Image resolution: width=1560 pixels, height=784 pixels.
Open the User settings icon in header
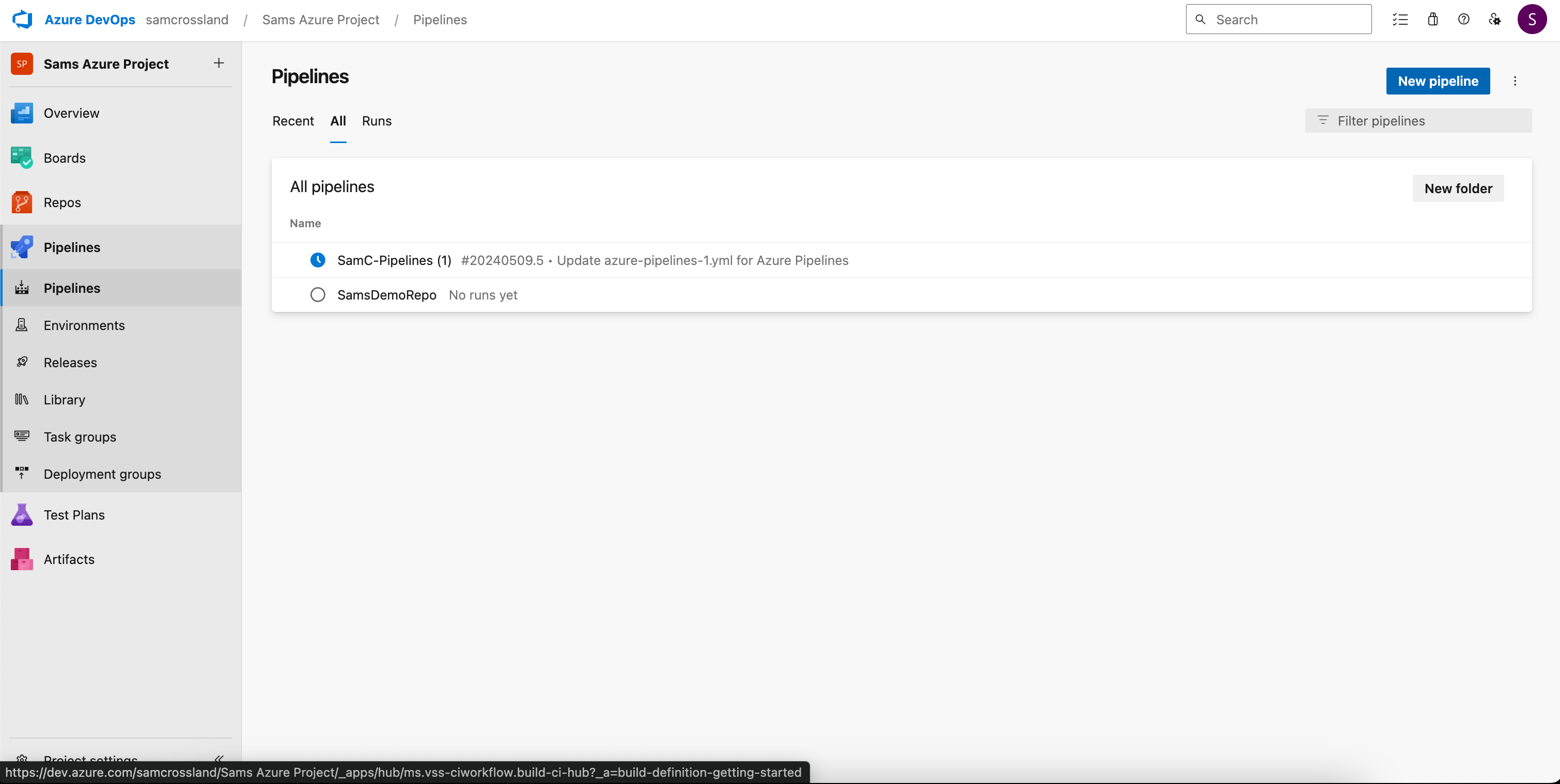coord(1494,20)
